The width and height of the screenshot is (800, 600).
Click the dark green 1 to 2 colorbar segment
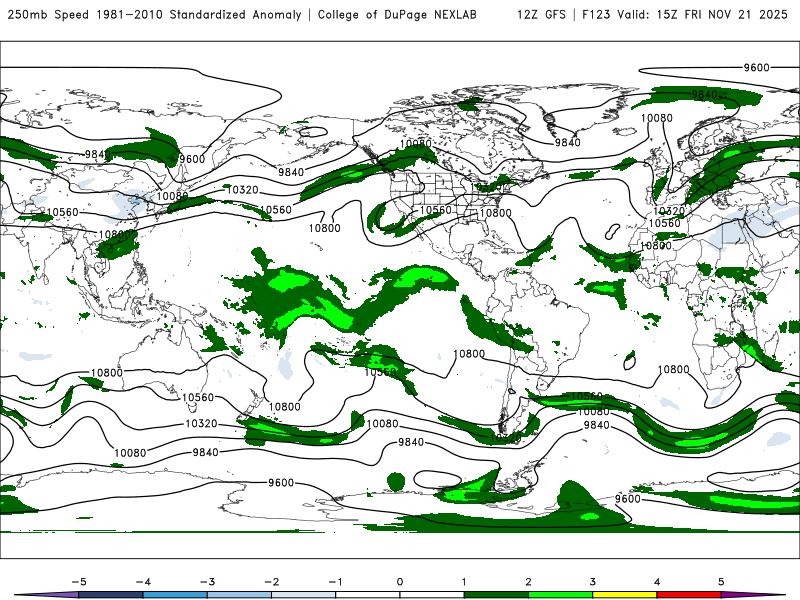coord(496,595)
